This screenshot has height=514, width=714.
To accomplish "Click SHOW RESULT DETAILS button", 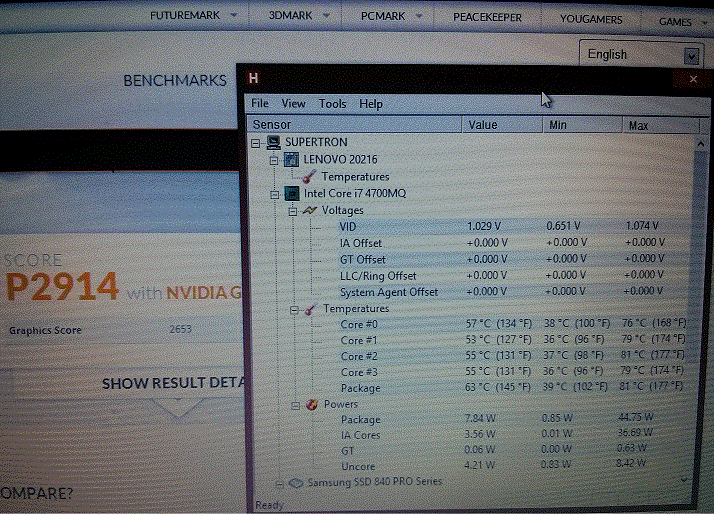I will click(173, 383).
